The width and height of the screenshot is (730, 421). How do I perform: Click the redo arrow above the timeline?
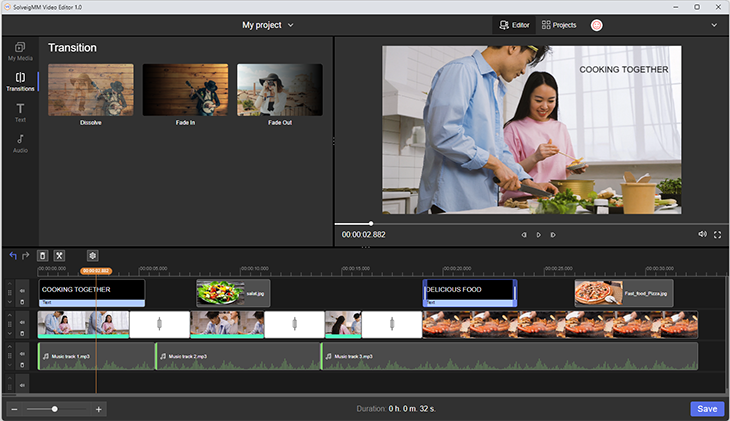click(25, 256)
